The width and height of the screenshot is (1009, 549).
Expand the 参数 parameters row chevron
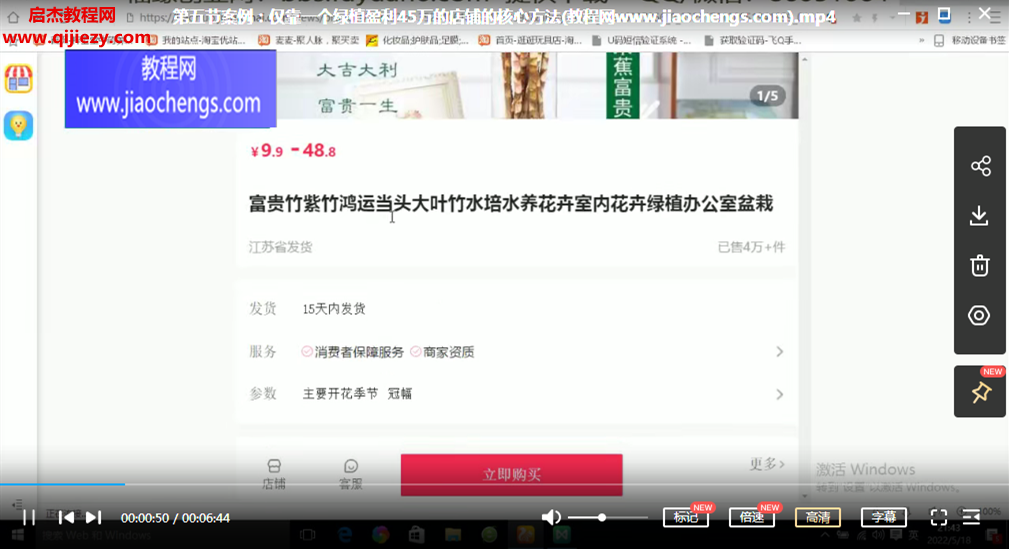pyautogui.click(x=779, y=394)
